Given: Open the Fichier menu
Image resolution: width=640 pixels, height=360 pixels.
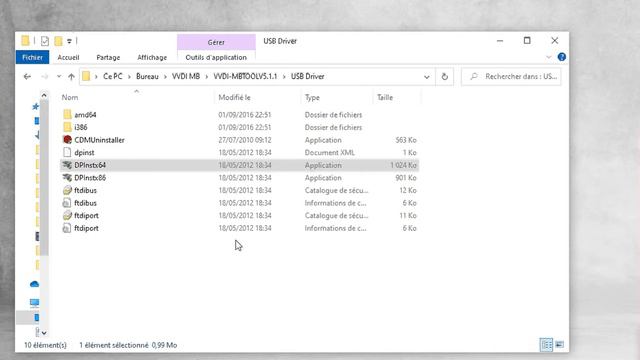Looking at the screenshot, I should [x=32, y=57].
